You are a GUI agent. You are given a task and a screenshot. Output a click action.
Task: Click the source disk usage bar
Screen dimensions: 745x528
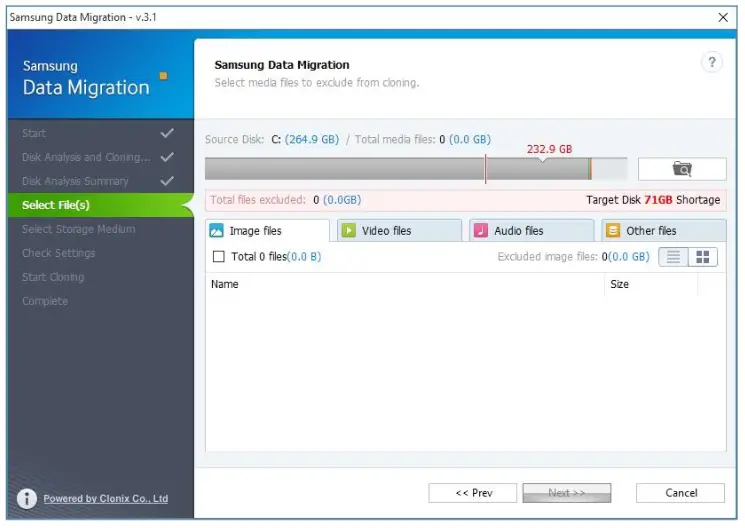pyautogui.click(x=416, y=169)
